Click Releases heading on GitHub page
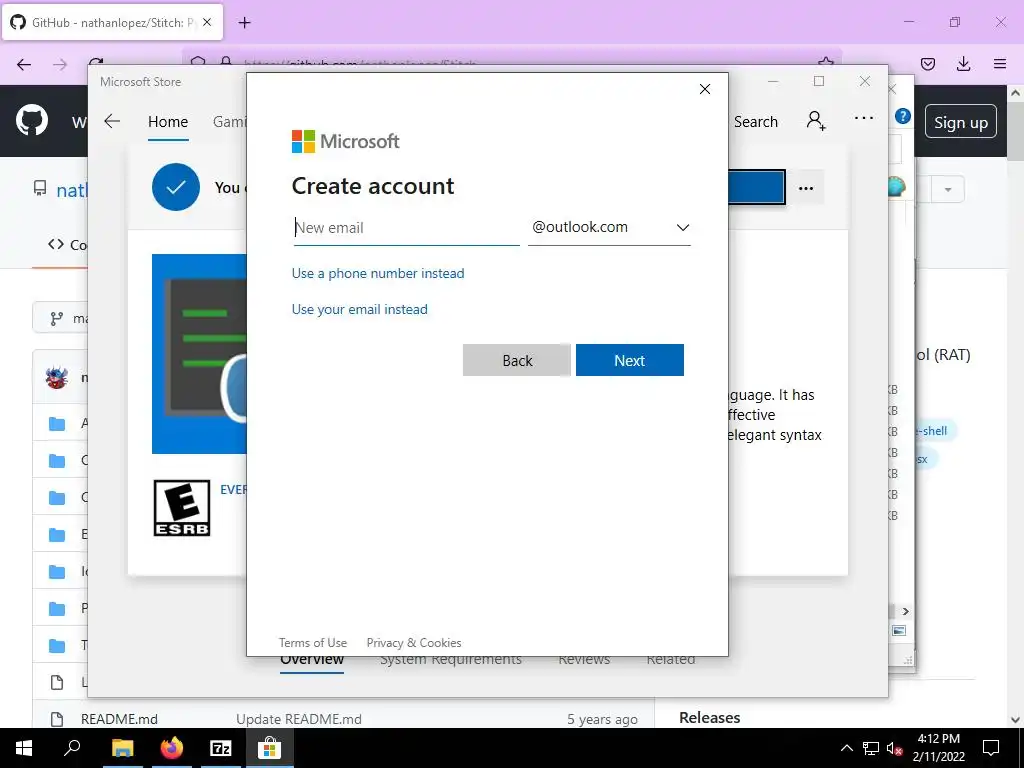Viewport: 1024px width, 768px height. pos(709,718)
